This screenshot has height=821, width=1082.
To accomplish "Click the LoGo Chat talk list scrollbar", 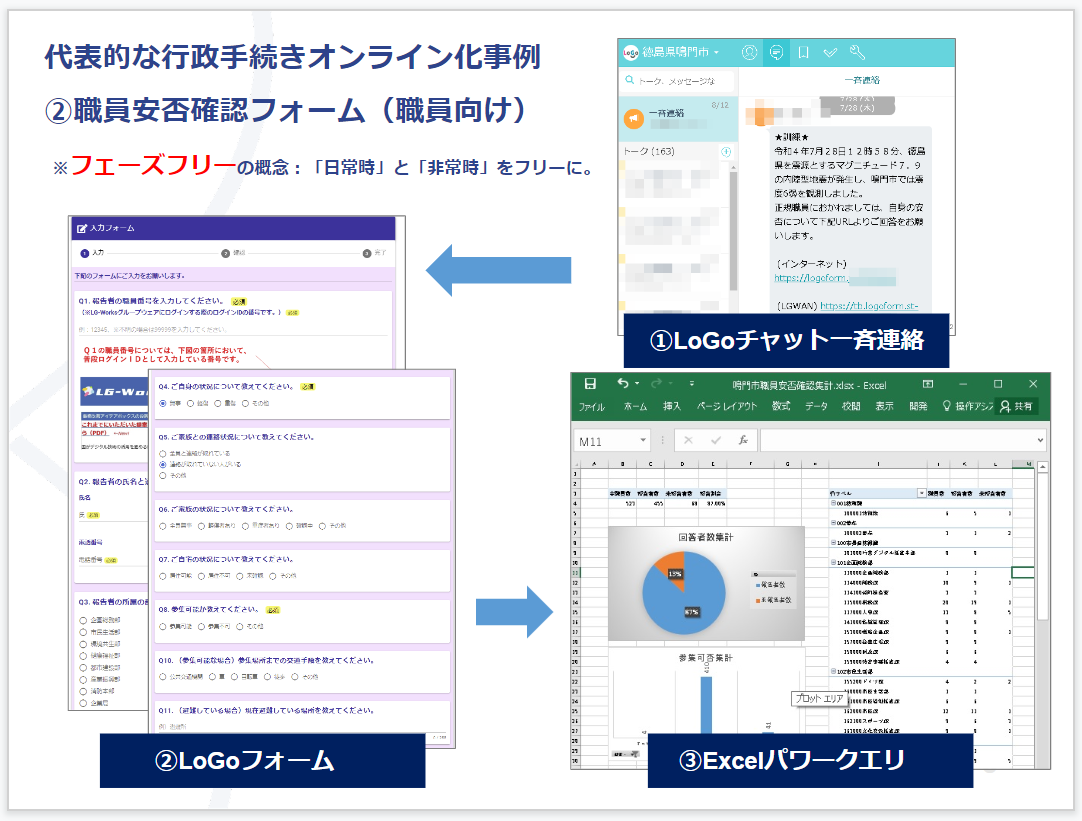I will (733, 231).
